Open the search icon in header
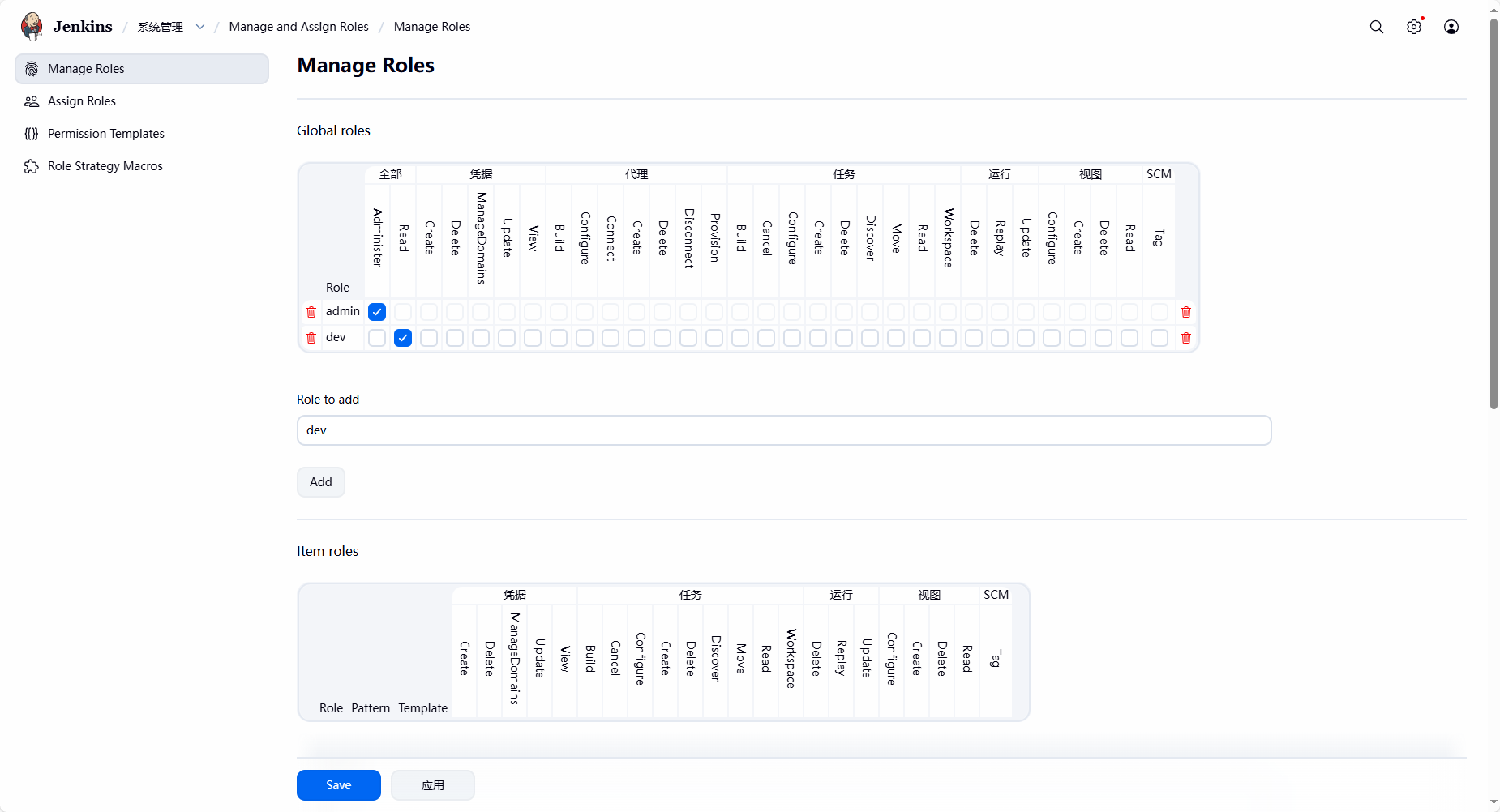 [1376, 27]
